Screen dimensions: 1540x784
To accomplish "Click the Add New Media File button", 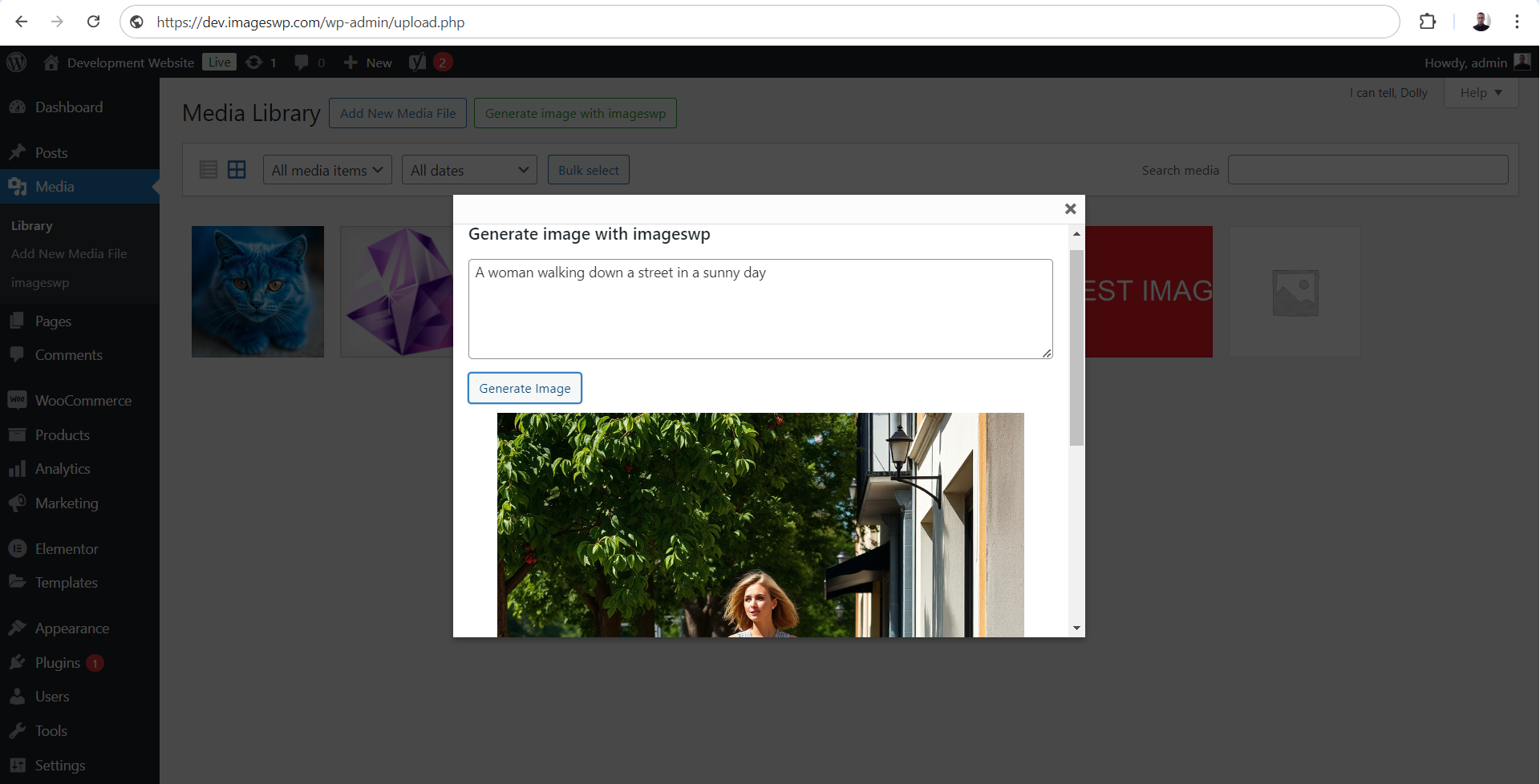I will point(398,113).
